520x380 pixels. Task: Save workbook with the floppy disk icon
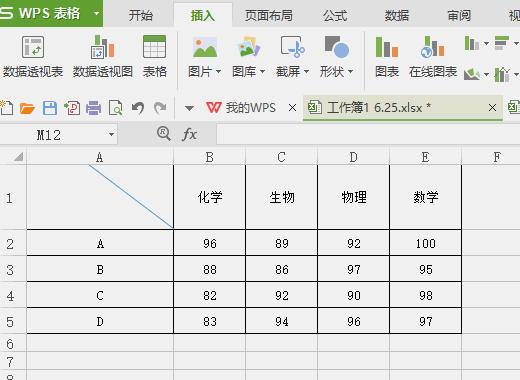pyautogui.click(x=50, y=108)
